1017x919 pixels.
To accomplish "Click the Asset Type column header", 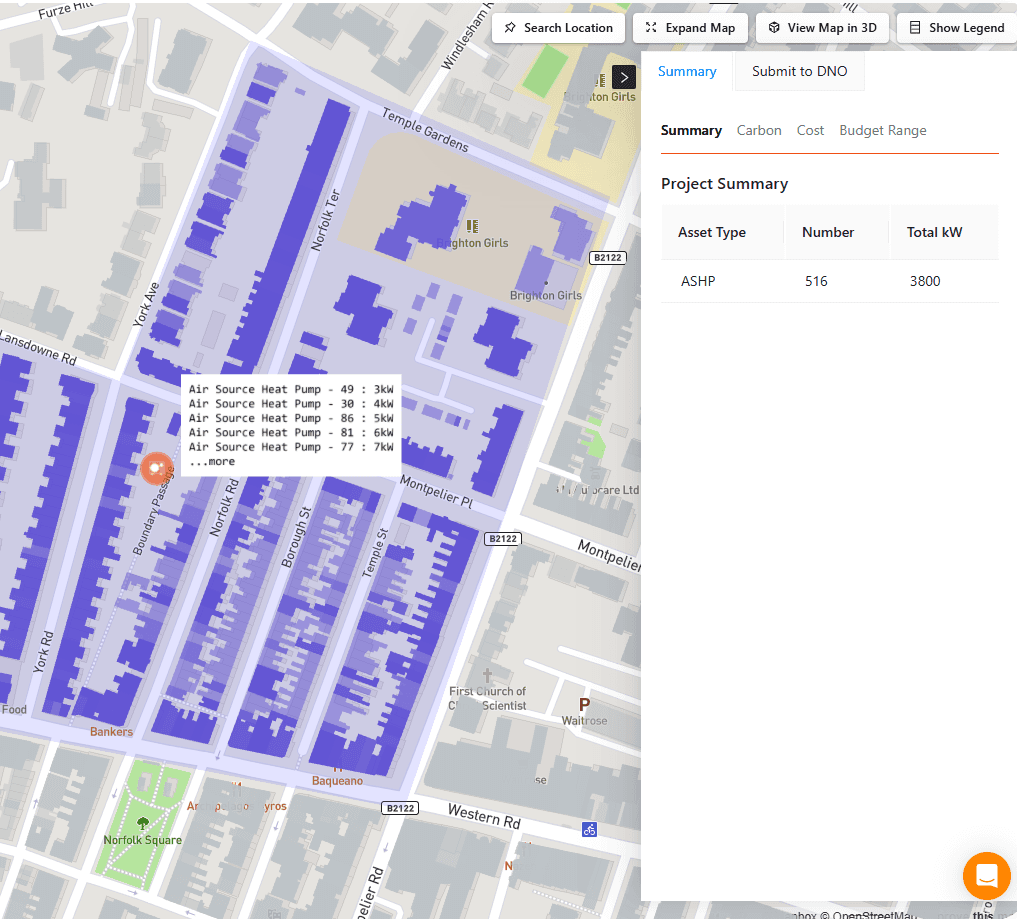I will point(712,233).
